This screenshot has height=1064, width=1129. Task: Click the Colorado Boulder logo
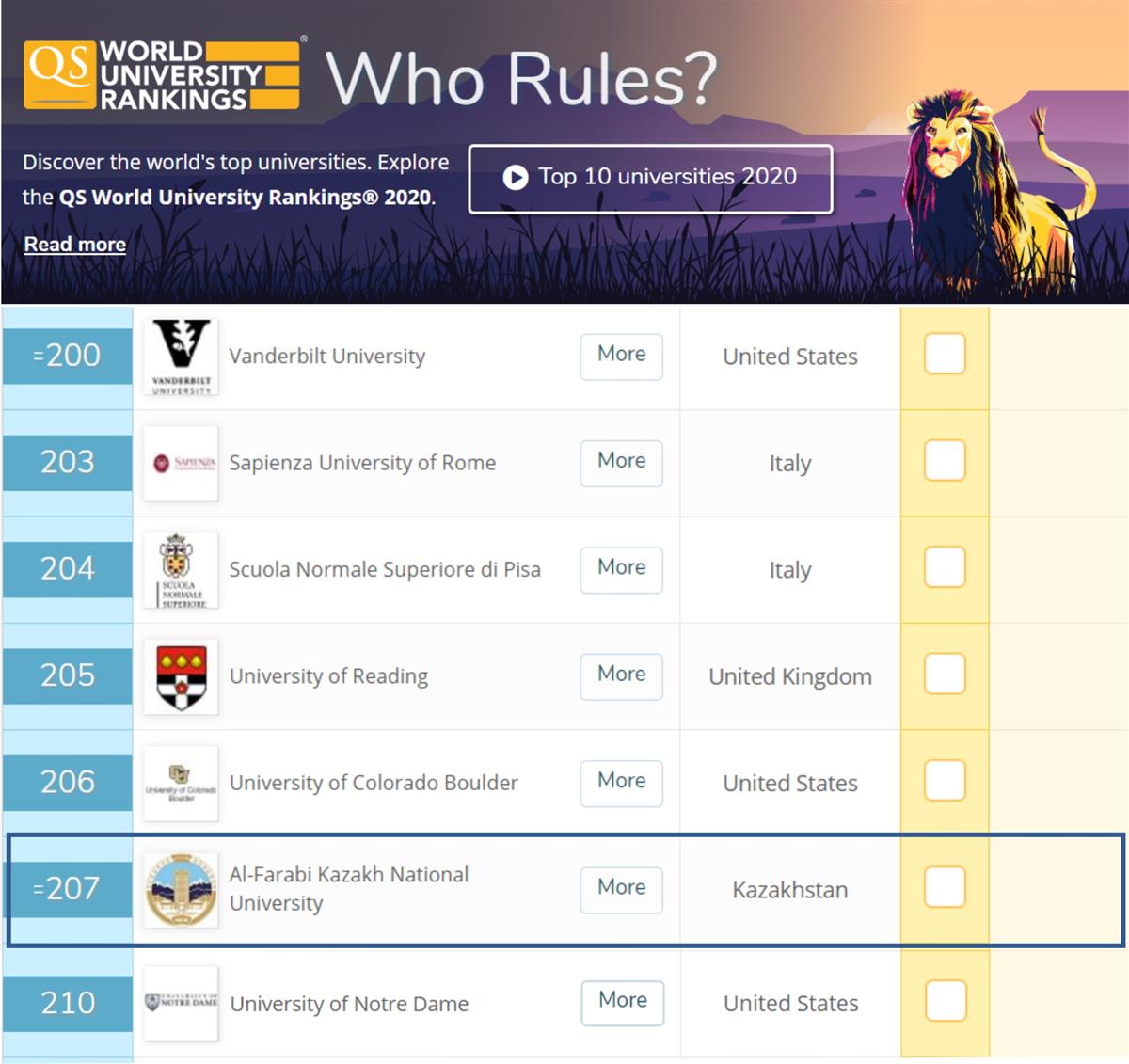[181, 783]
